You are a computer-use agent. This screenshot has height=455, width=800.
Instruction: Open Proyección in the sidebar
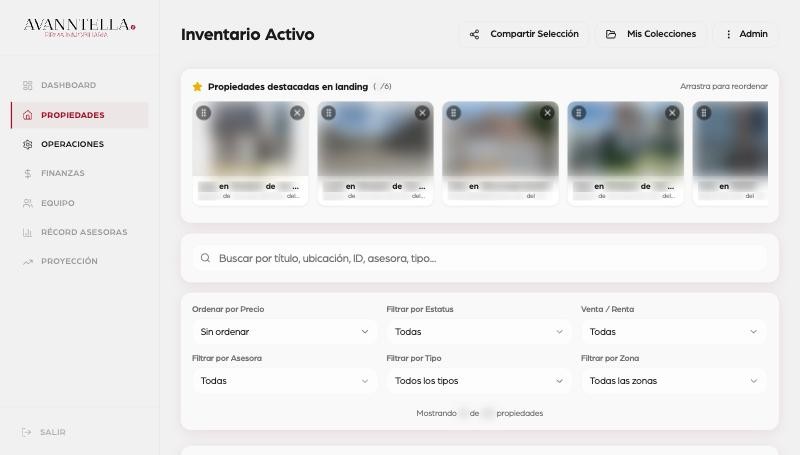(x=80, y=261)
